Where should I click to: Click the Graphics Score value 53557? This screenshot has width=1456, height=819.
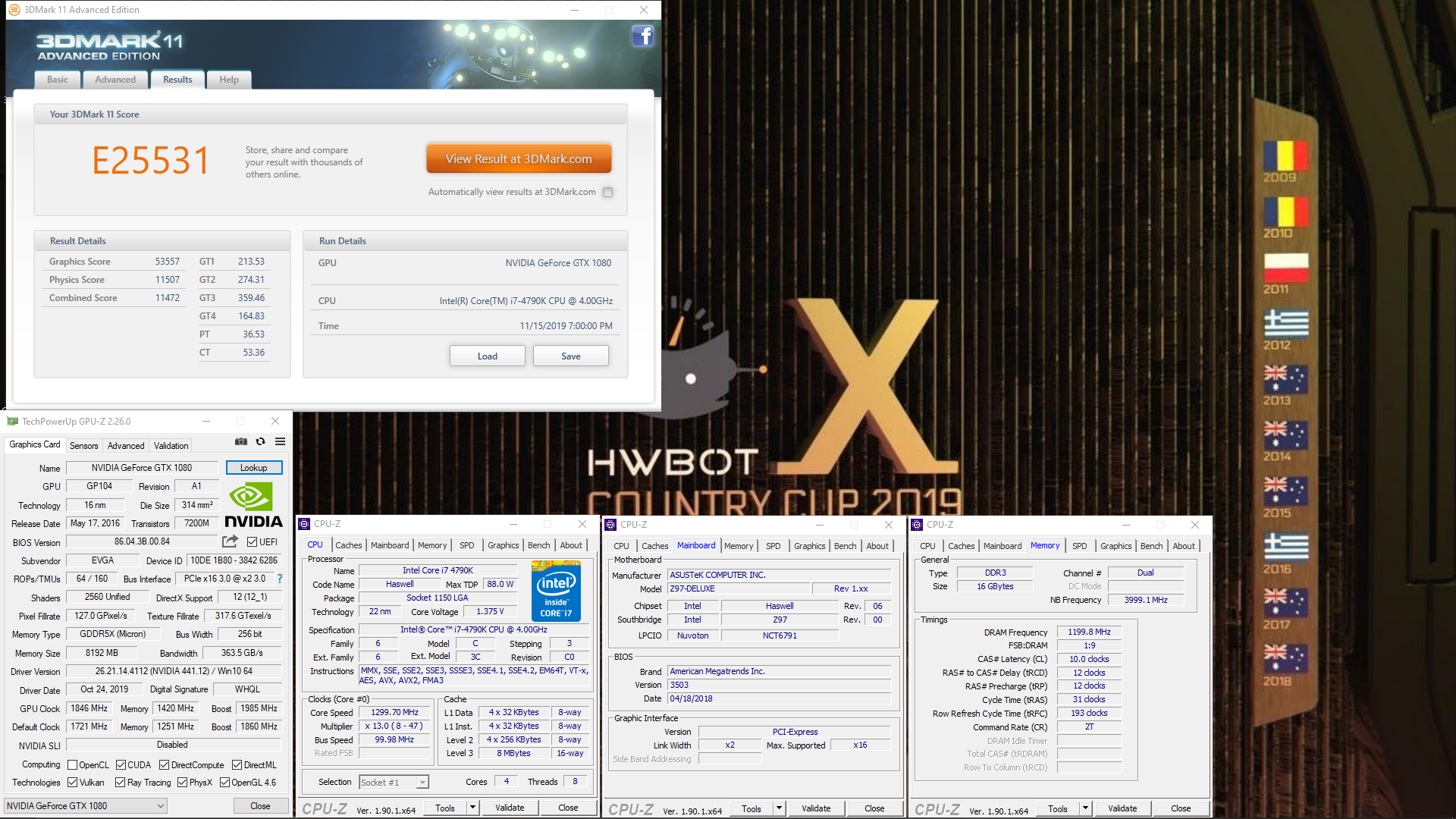click(168, 262)
